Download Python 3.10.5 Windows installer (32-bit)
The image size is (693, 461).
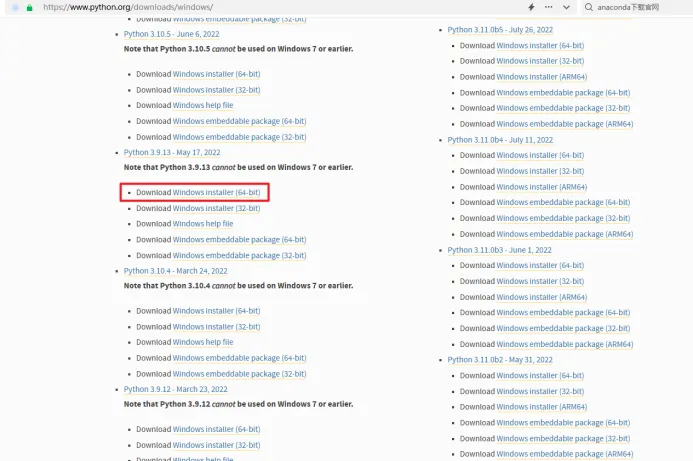point(216,90)
